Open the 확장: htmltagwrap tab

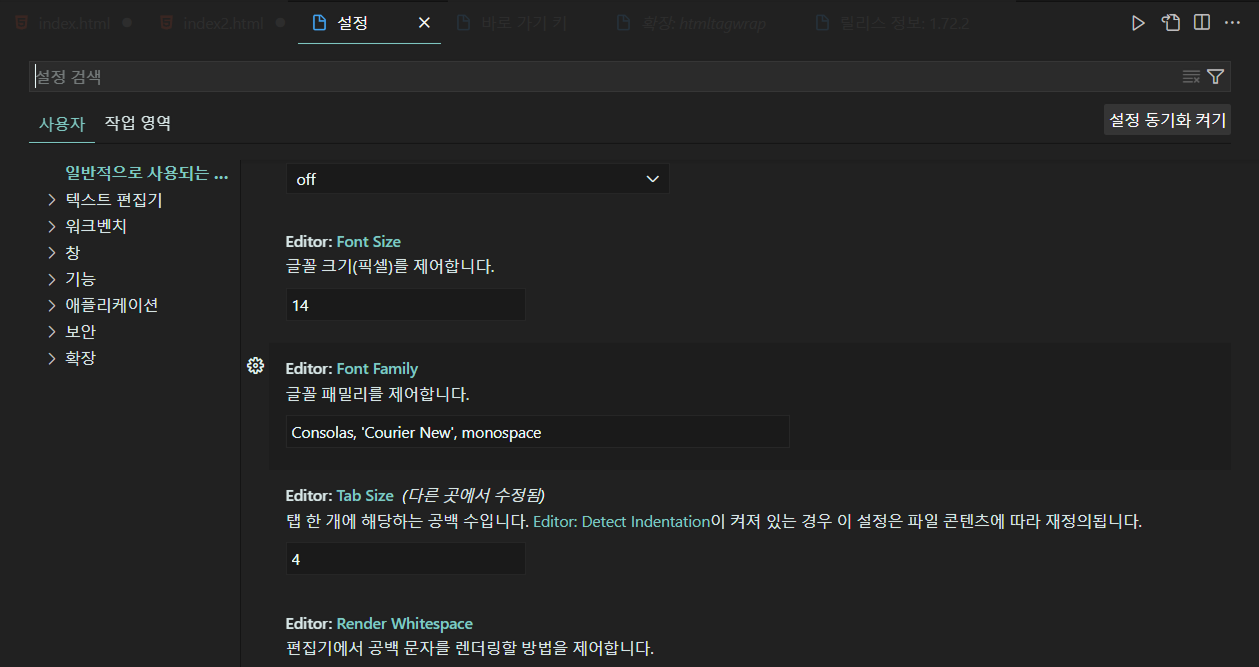705,23
